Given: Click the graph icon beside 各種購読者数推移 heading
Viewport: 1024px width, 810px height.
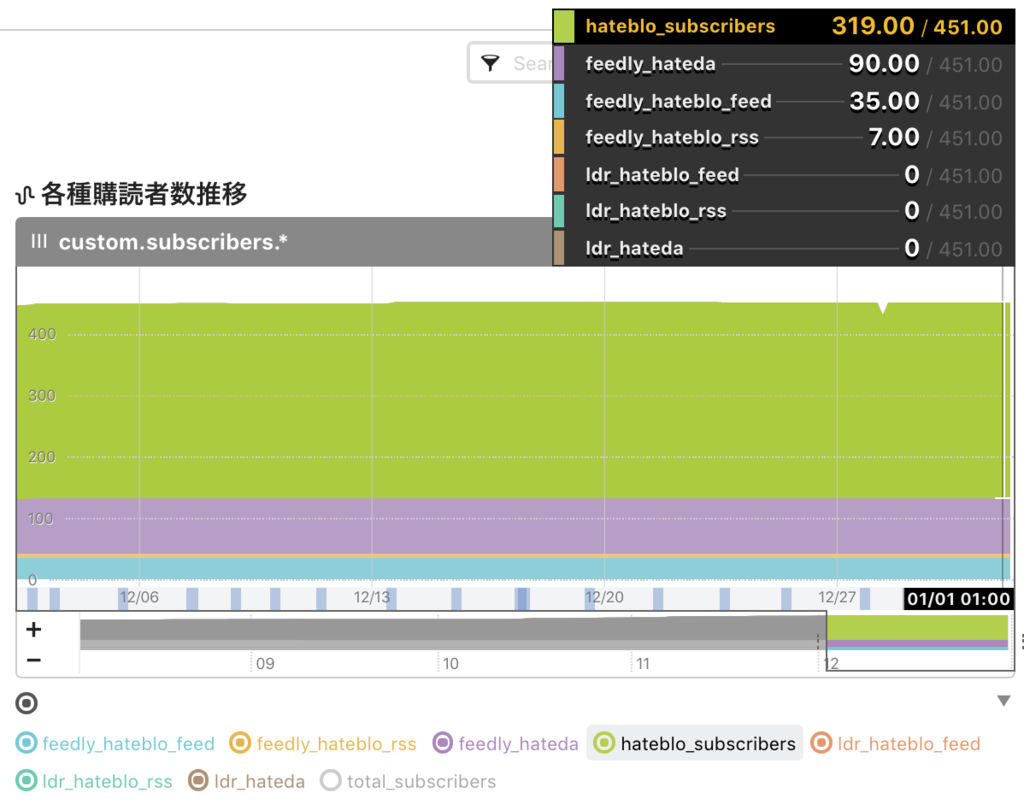Looking at the screenshot, I should point(25,195).
